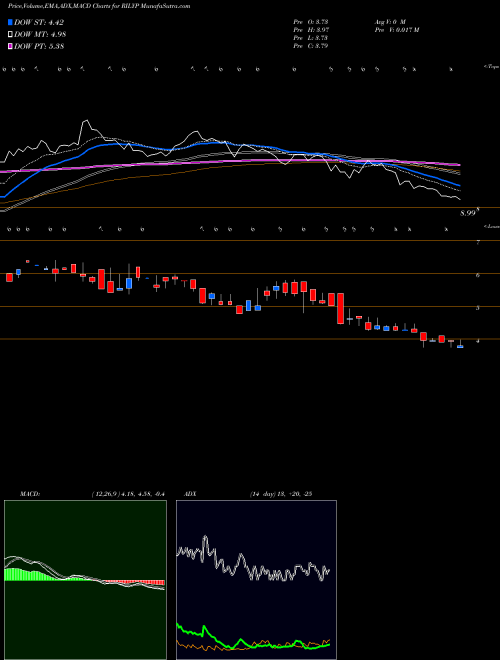Click the price axis label 4
Screen dimensions: 500x660
(478, 341)
